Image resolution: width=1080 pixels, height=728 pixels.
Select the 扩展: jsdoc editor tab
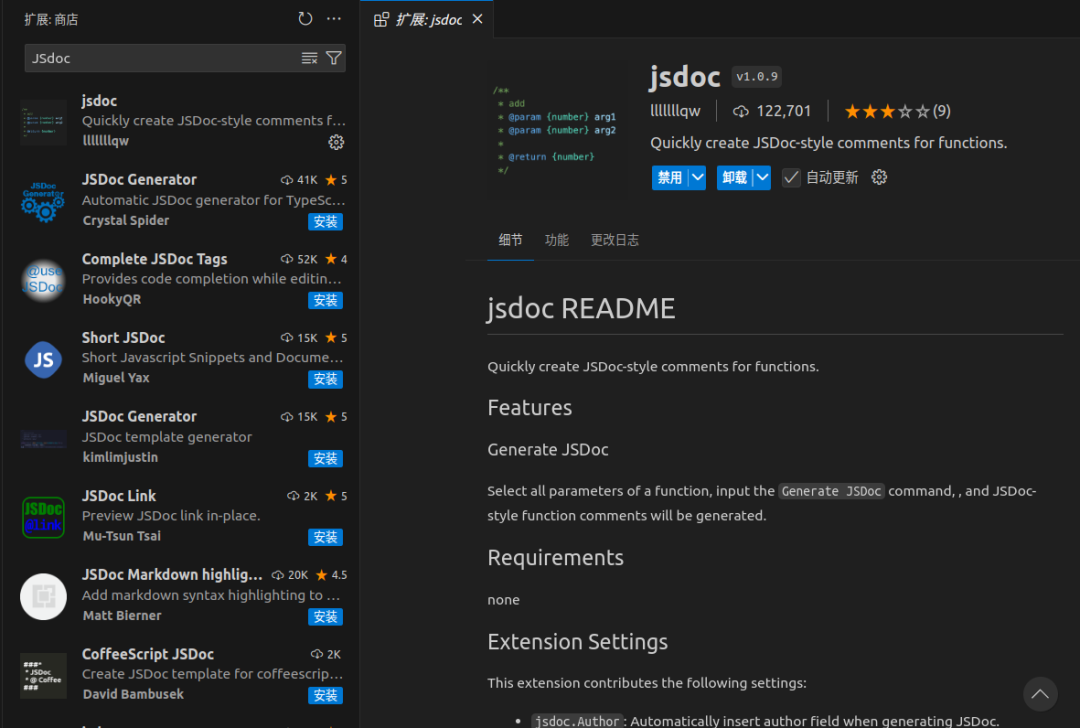pyautogui.click(x=427, y=19)
